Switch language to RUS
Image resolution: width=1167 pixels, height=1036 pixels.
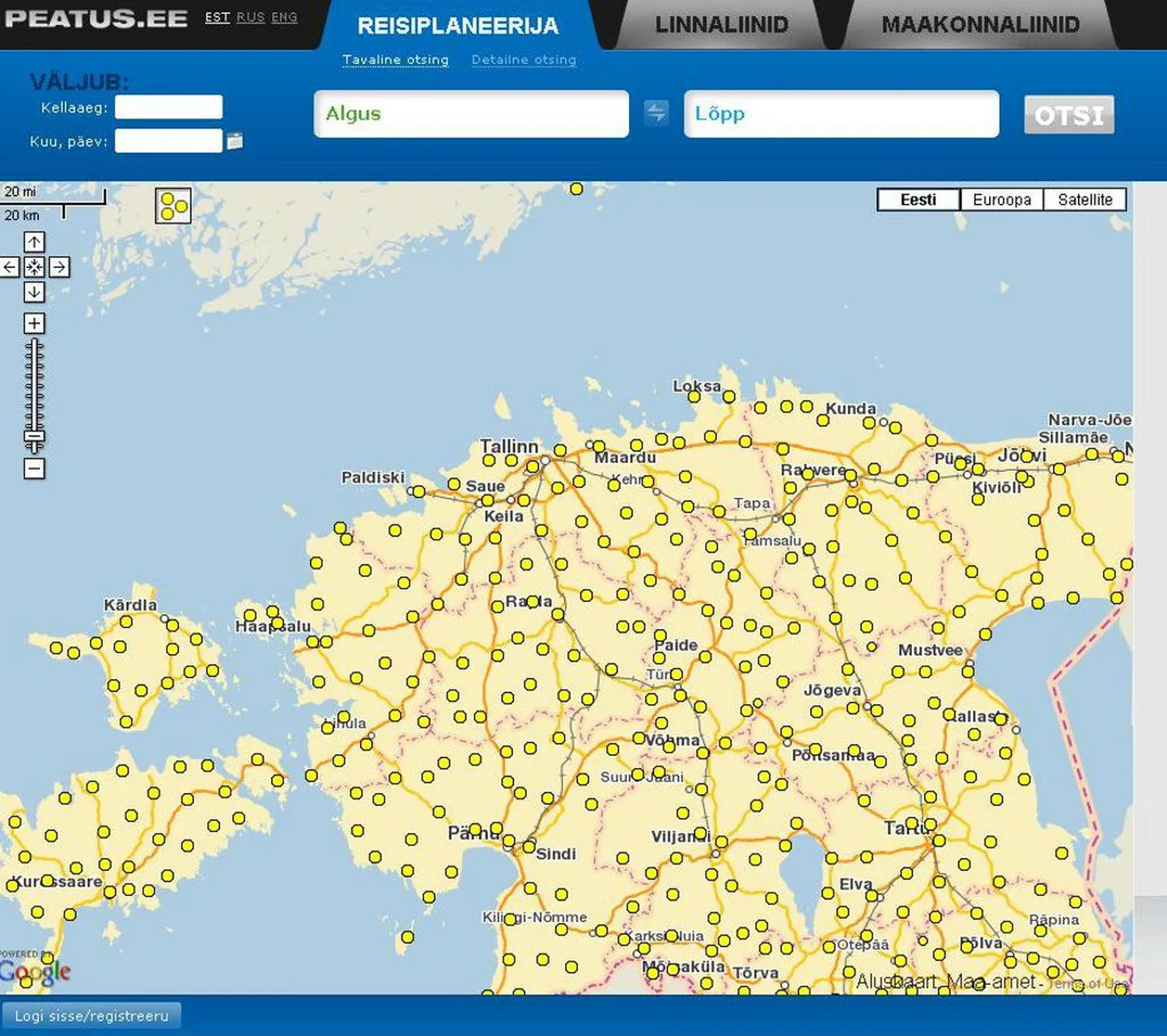250,17
